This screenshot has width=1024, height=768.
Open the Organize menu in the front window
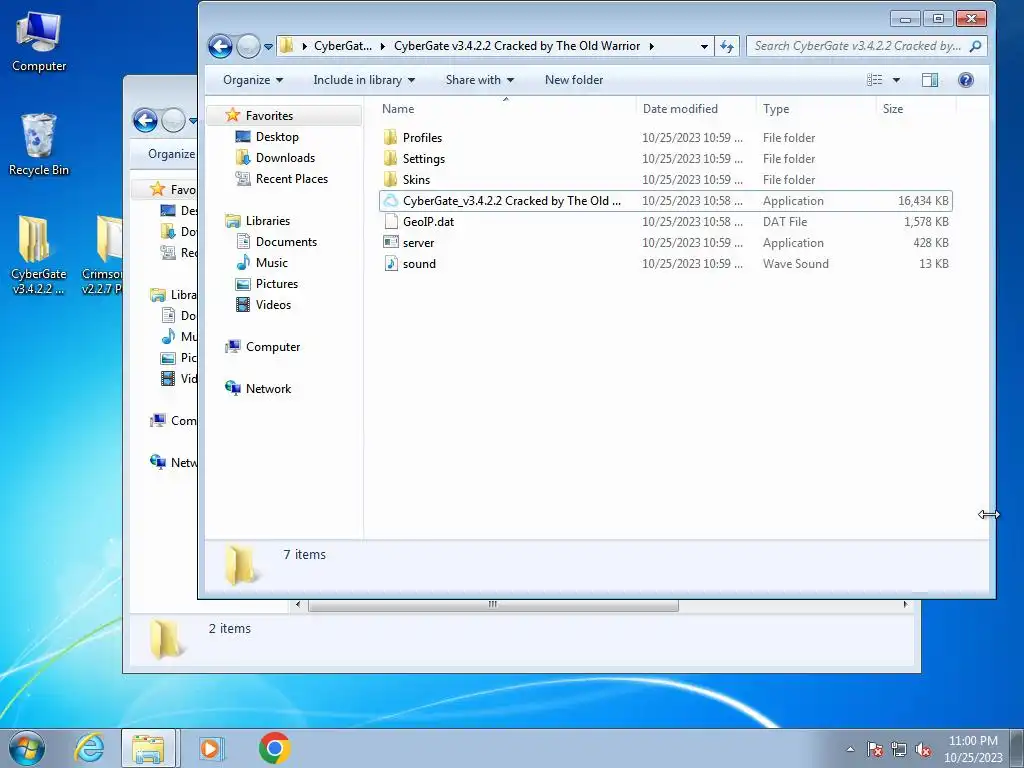pos(253,80)
